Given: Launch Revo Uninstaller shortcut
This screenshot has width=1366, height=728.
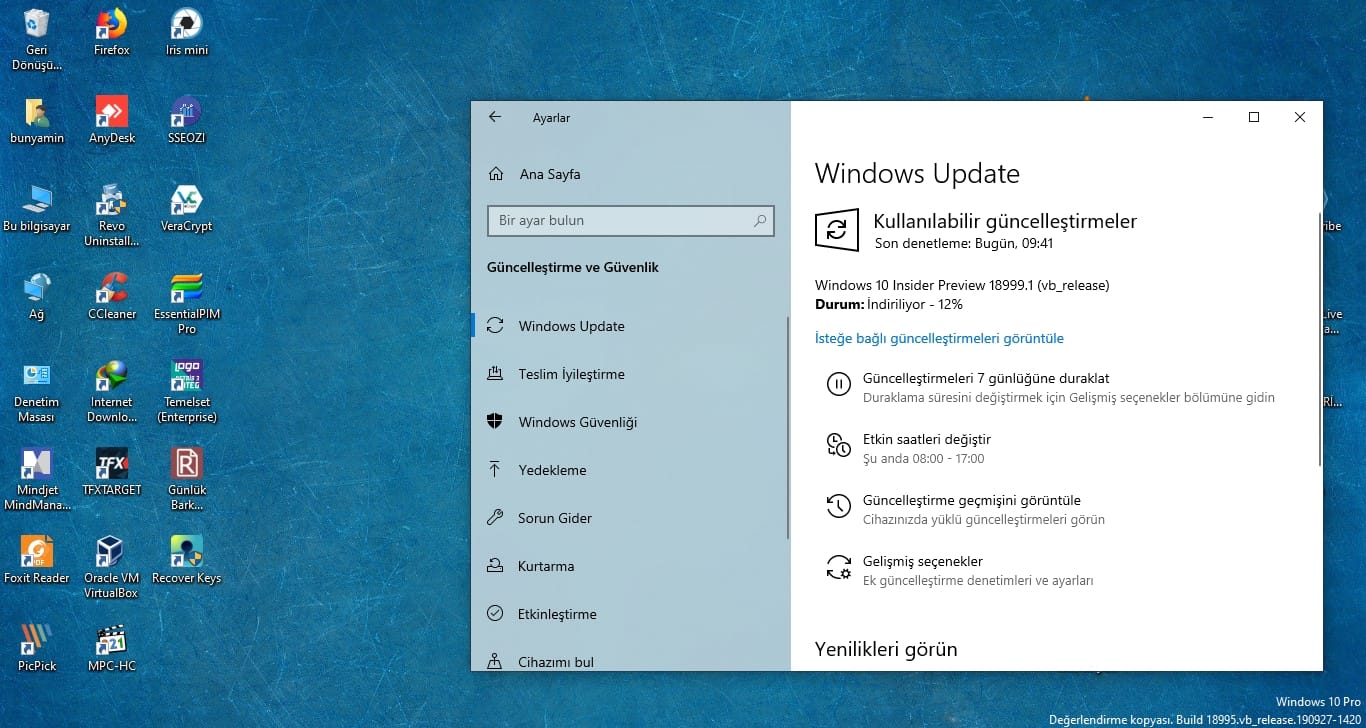Looking at the screenshot, I should click(112, 216).
